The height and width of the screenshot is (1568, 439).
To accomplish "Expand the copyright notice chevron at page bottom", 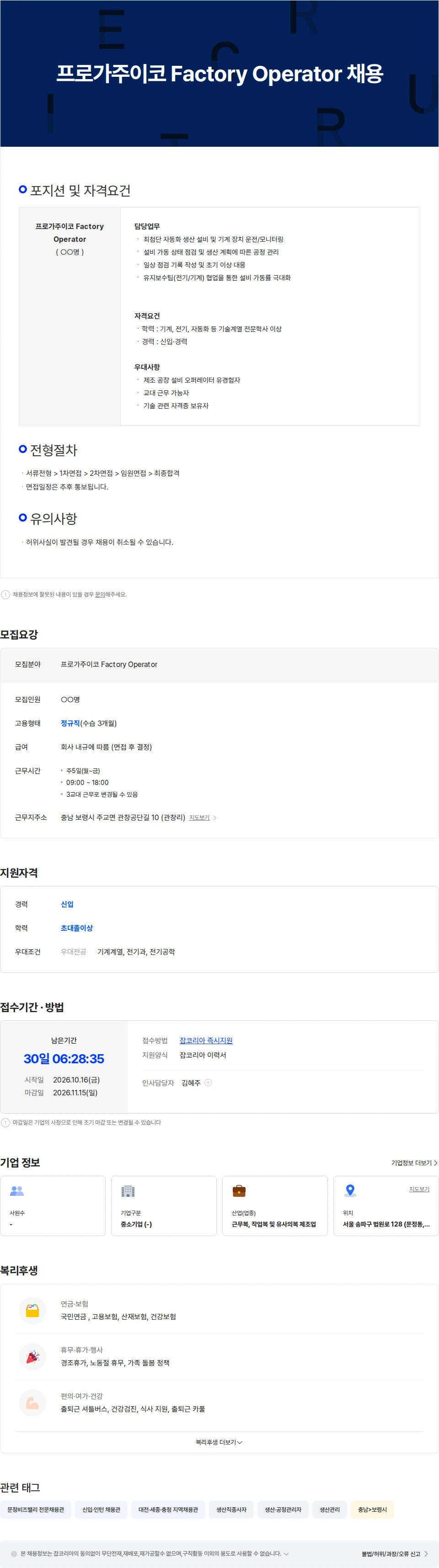I will pyautogui.click(x=286, y=1553).
